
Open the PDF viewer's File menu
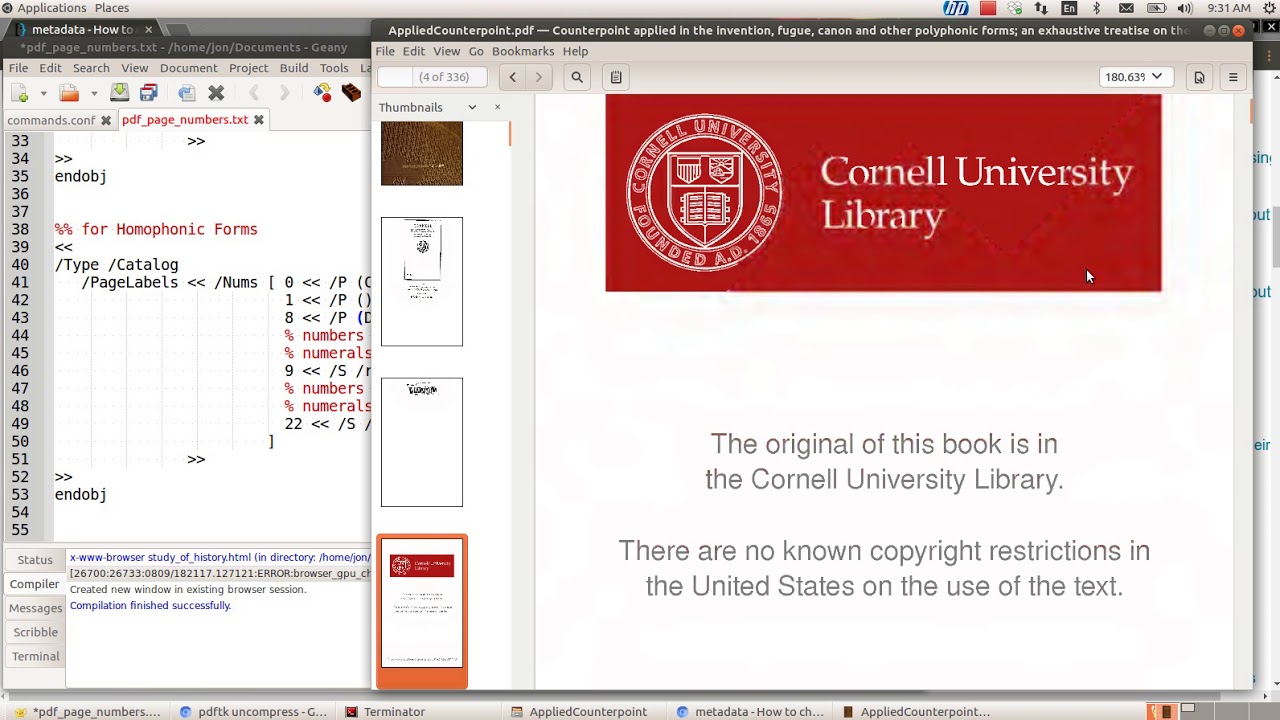tap(385, 51)
